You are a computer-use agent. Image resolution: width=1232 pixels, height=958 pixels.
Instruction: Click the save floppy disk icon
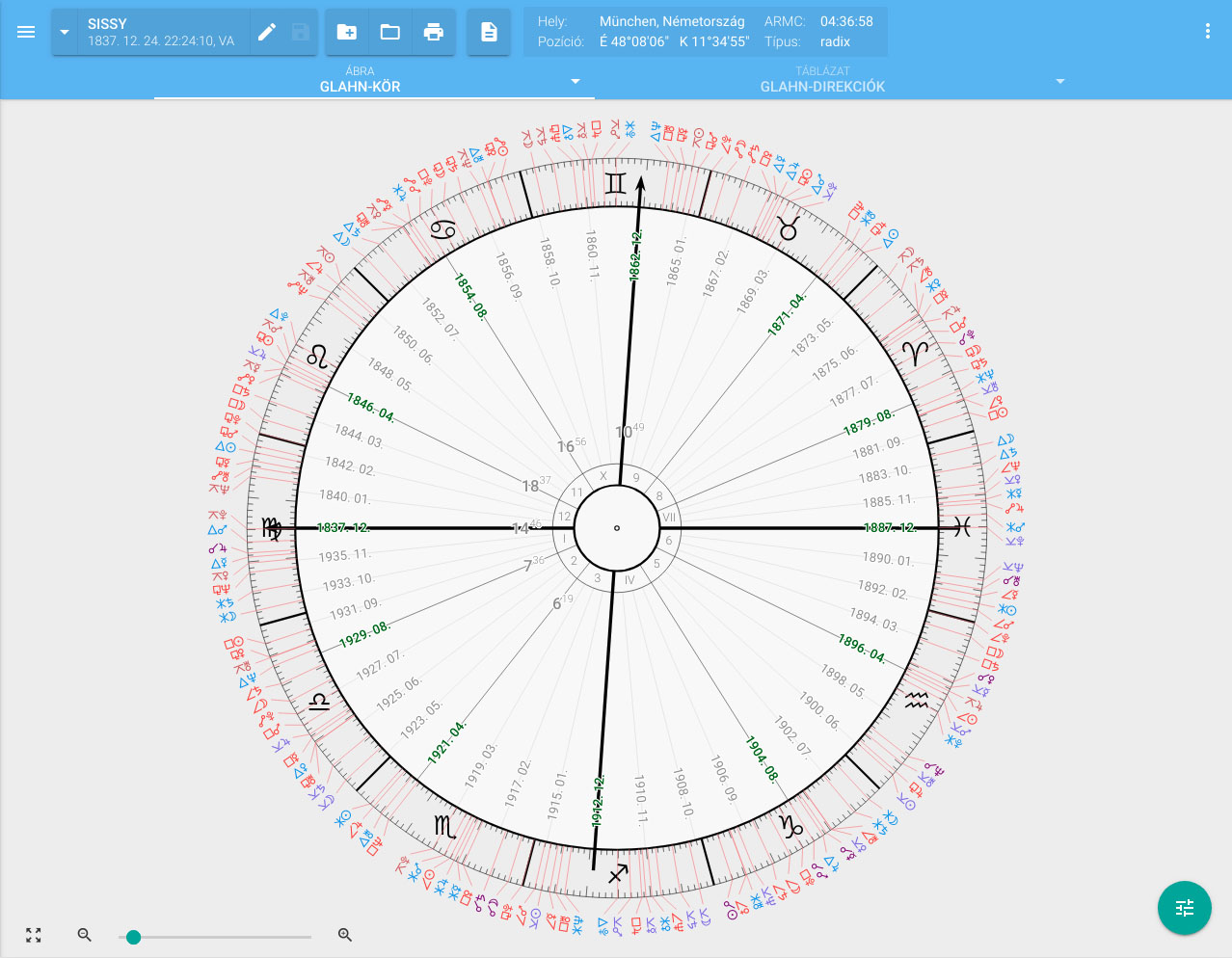point(301,32)
